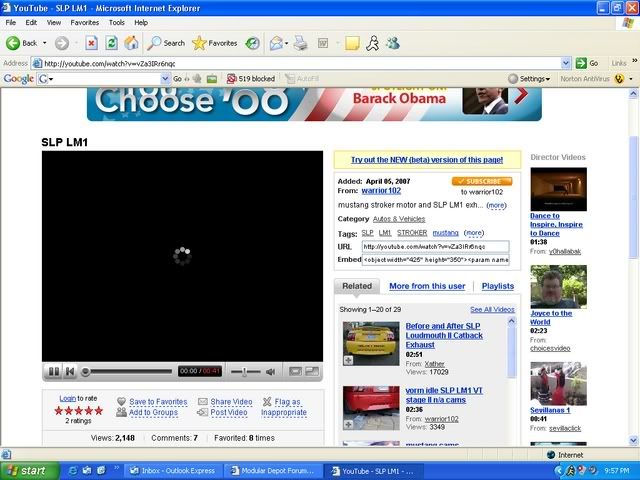Open the IE Search toolbar button
This screenshot has width=640, height=480.
pyautogui.click(x=166, y=43)
